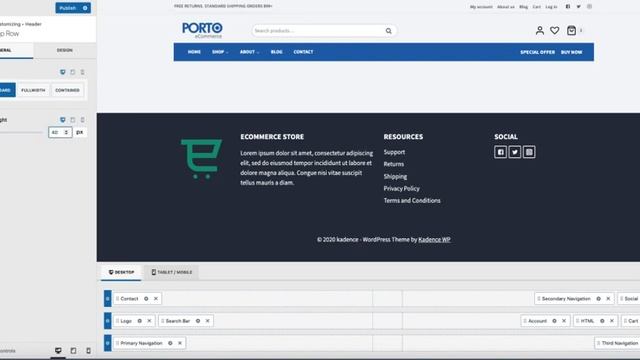This screenshot has width=640, height=360.
Task: Open settings for Contact item
Action: (146, 299)
